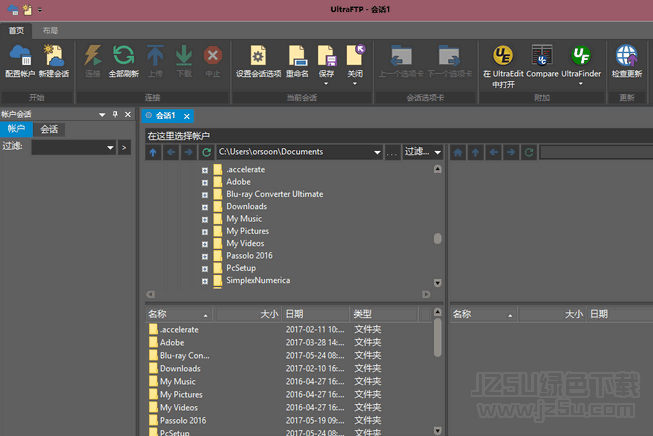Click the 连接 connect lightning icon
This screenshot has width=653, height=436.
93,61
